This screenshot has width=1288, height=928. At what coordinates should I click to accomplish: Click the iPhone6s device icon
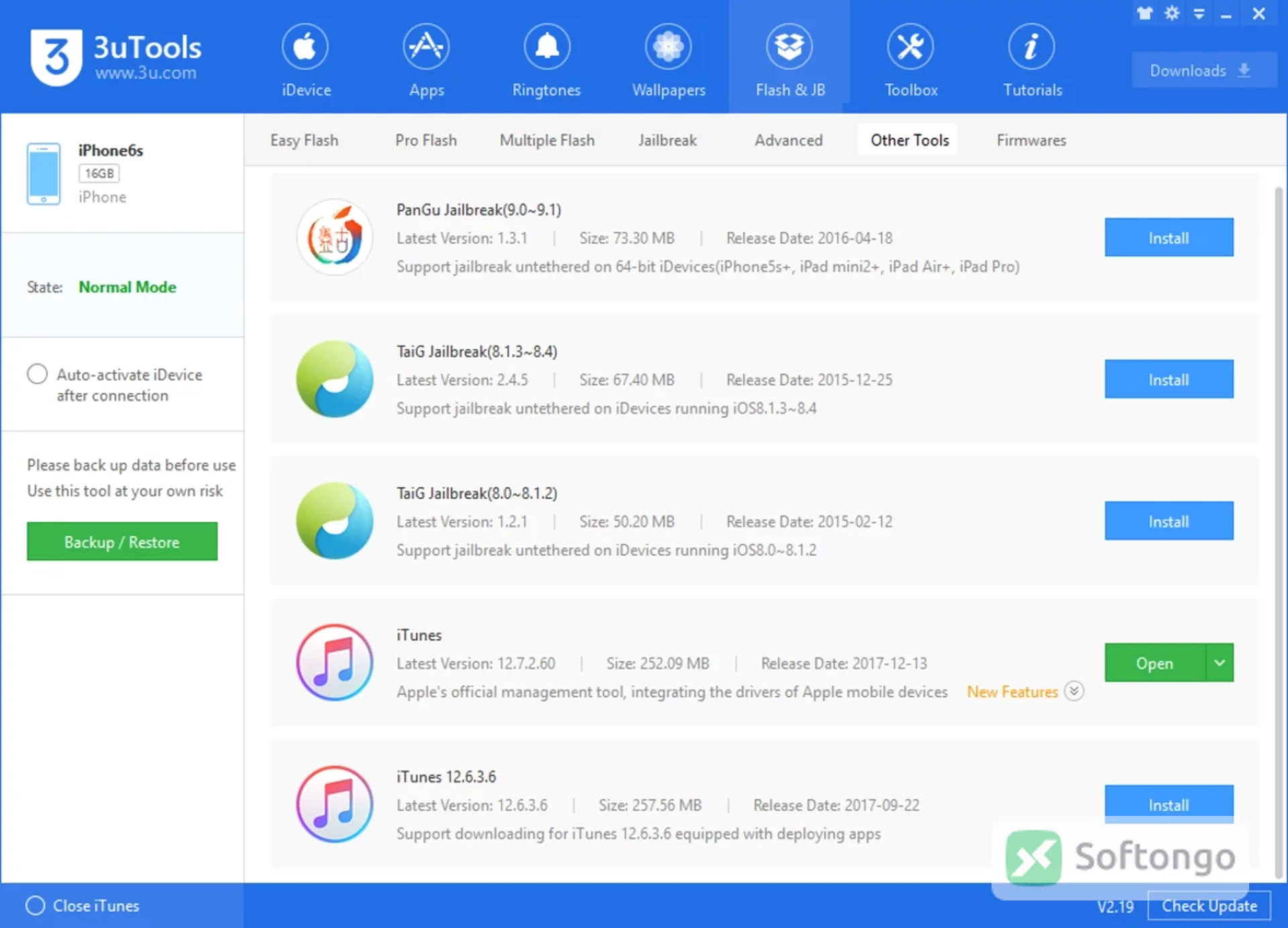44,173
